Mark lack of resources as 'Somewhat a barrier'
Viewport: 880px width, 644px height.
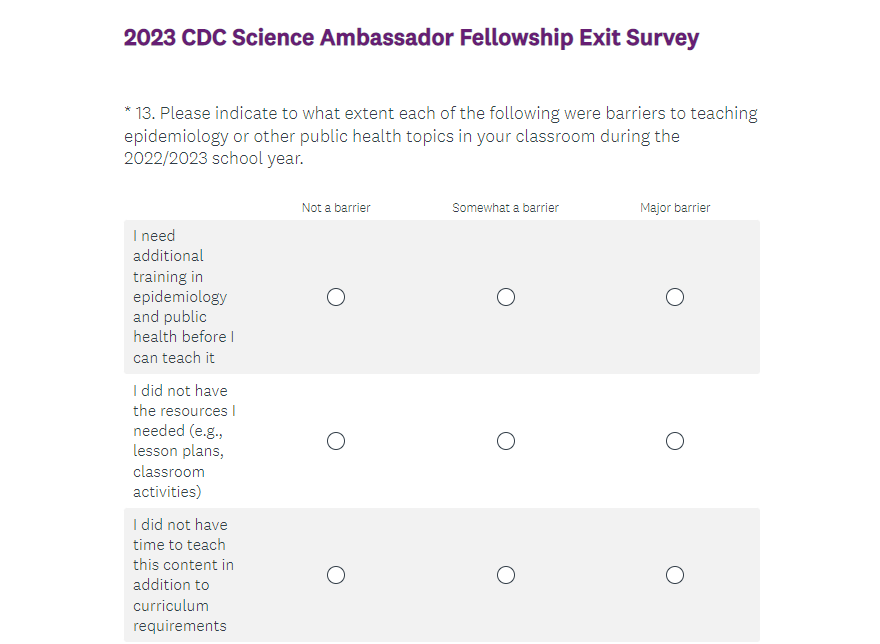coord(506,441)
